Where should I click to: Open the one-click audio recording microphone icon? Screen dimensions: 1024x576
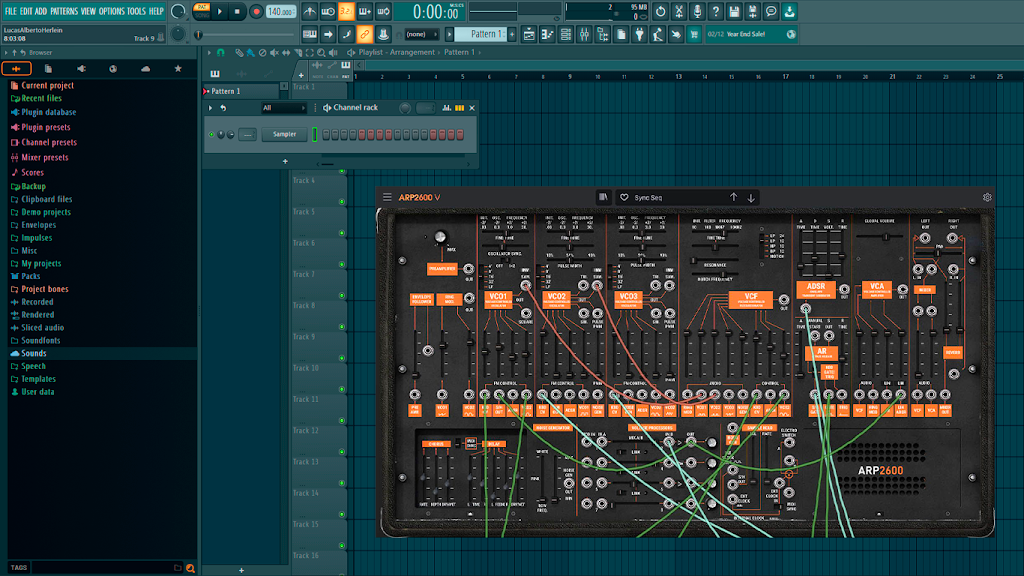(697, 11)
